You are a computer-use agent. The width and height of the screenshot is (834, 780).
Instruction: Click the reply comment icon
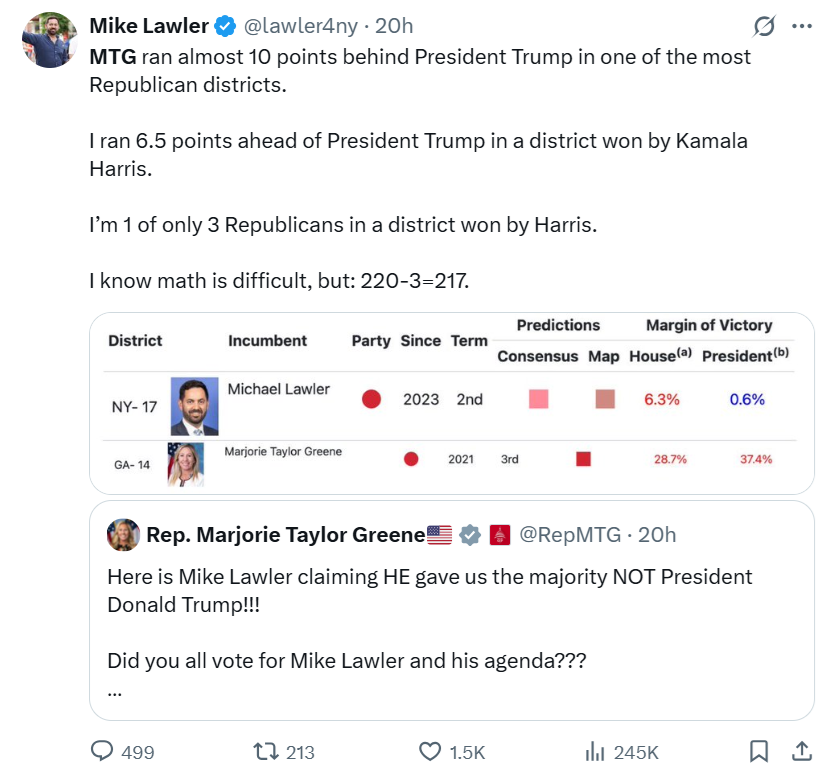pos(103,751)
